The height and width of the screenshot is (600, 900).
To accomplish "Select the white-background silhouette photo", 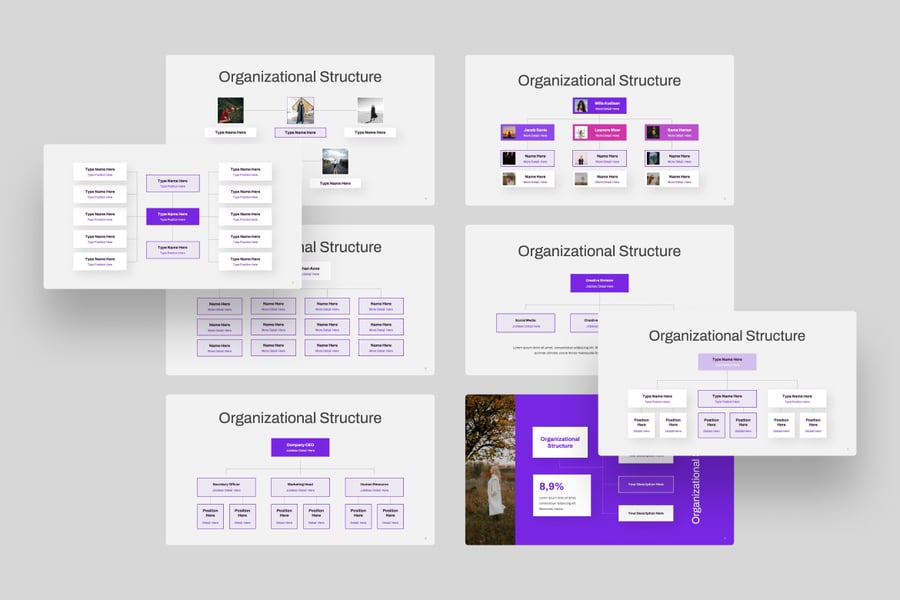I will pos(370,110).
